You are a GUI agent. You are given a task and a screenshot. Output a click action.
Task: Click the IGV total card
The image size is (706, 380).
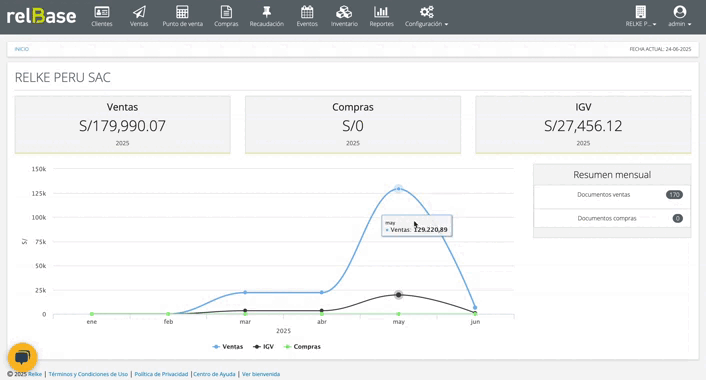pyautogui.click(x=583, y=125)
